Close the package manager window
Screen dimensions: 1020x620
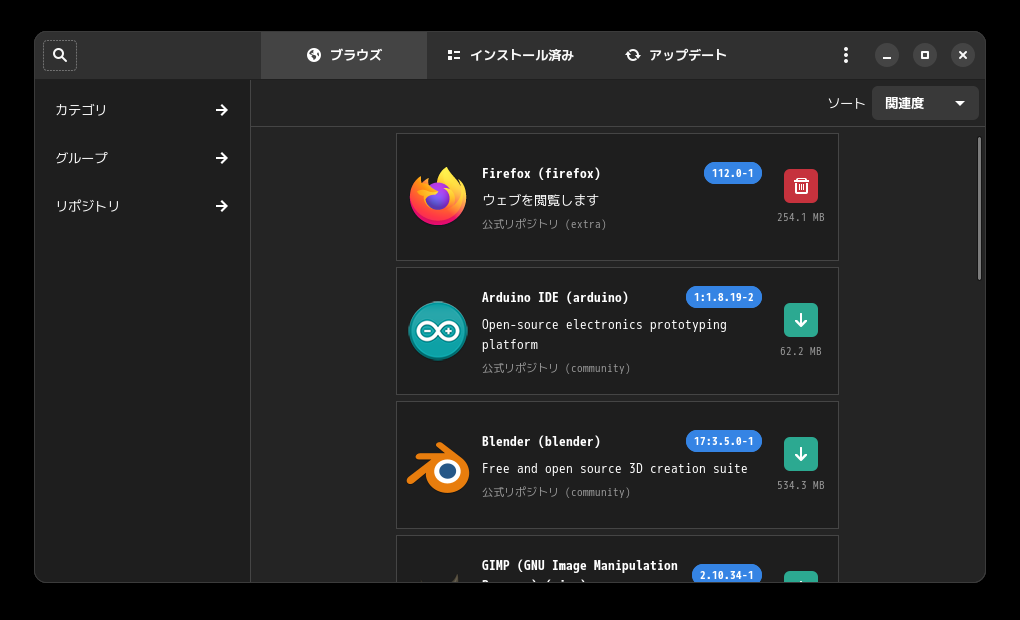pyautogui.click(x=963, y=55)
